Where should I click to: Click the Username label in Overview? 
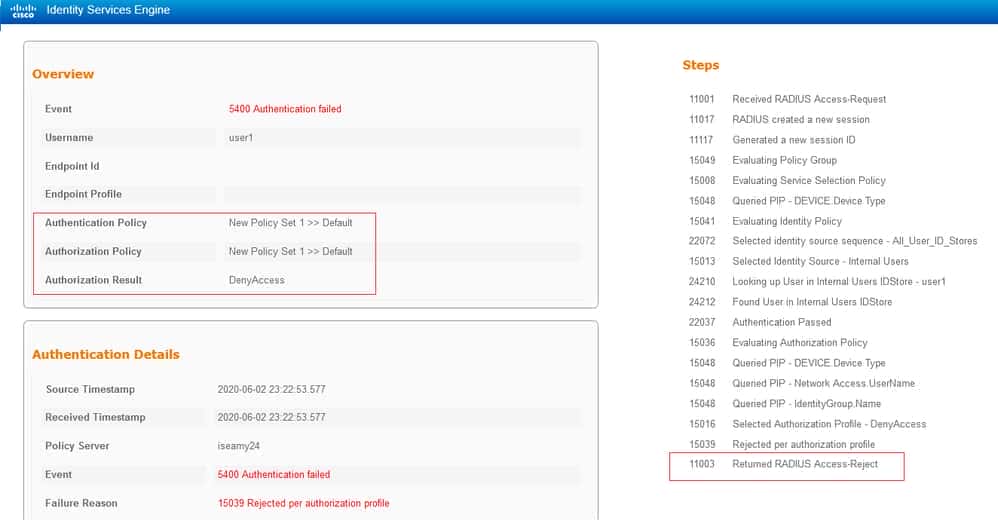(x=69, y=138)
